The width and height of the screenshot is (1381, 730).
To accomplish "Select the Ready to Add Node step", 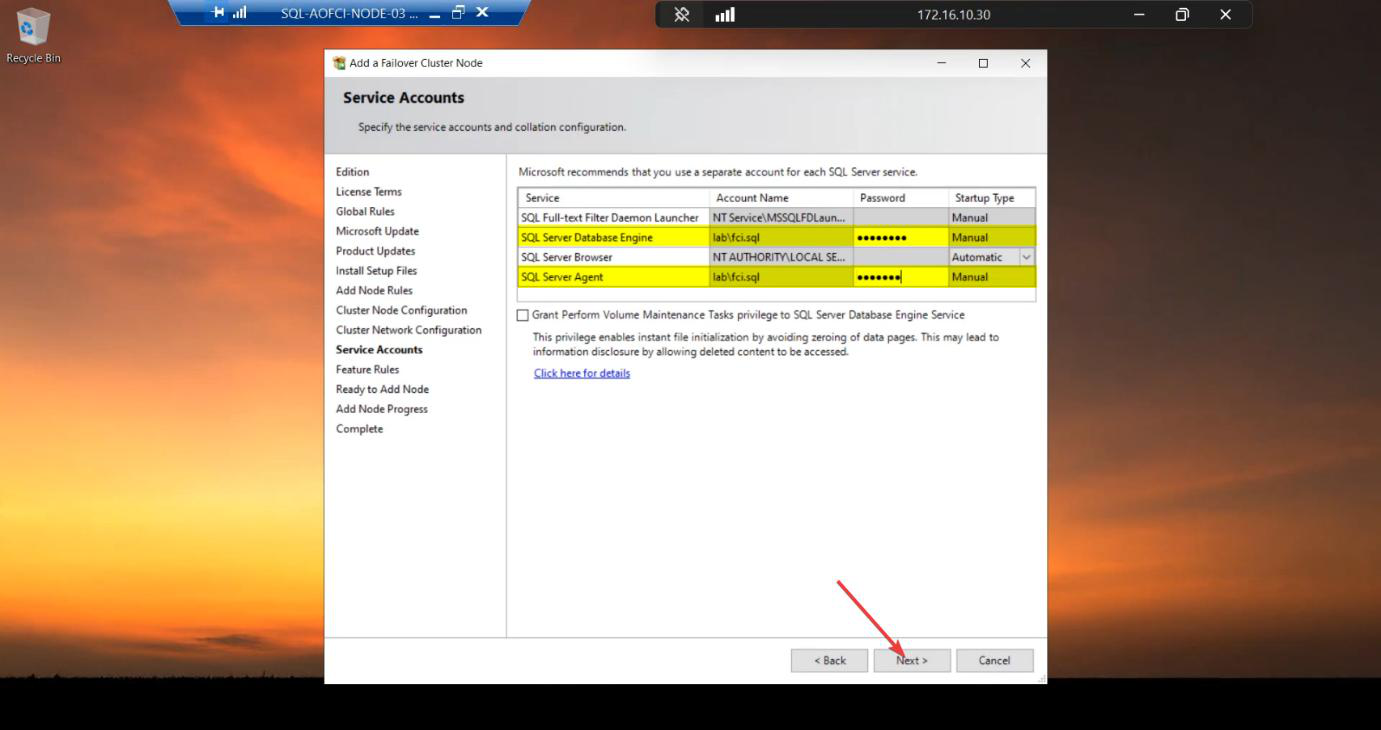I will tap(382, 389).
